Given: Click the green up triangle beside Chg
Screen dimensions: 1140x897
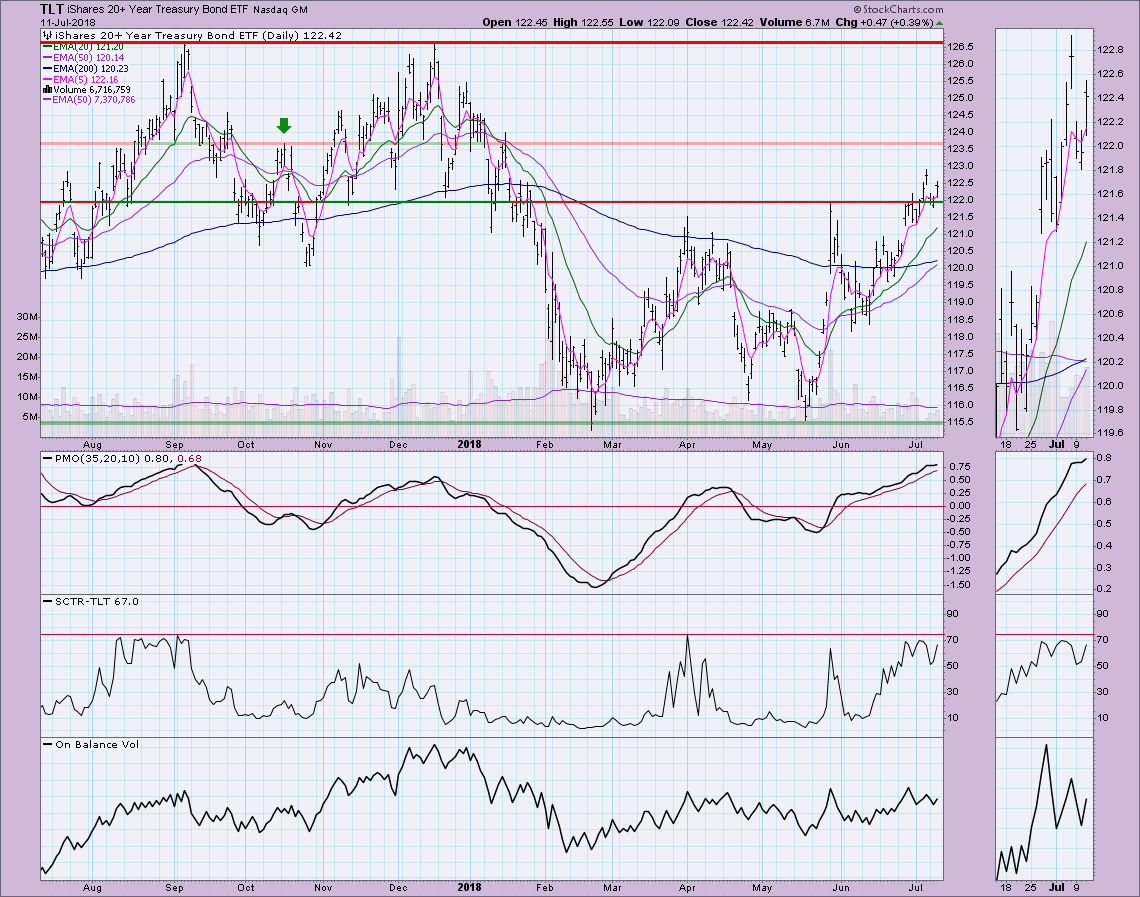Looking at the screenshot, I should pyautogui.click(x=941, y=22).
